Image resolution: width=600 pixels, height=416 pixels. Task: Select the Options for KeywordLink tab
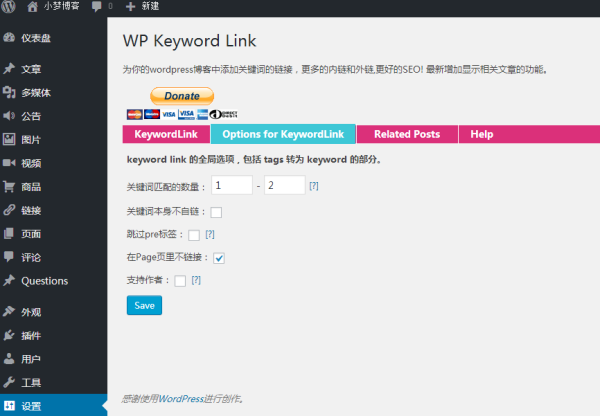tap(283, 134)
